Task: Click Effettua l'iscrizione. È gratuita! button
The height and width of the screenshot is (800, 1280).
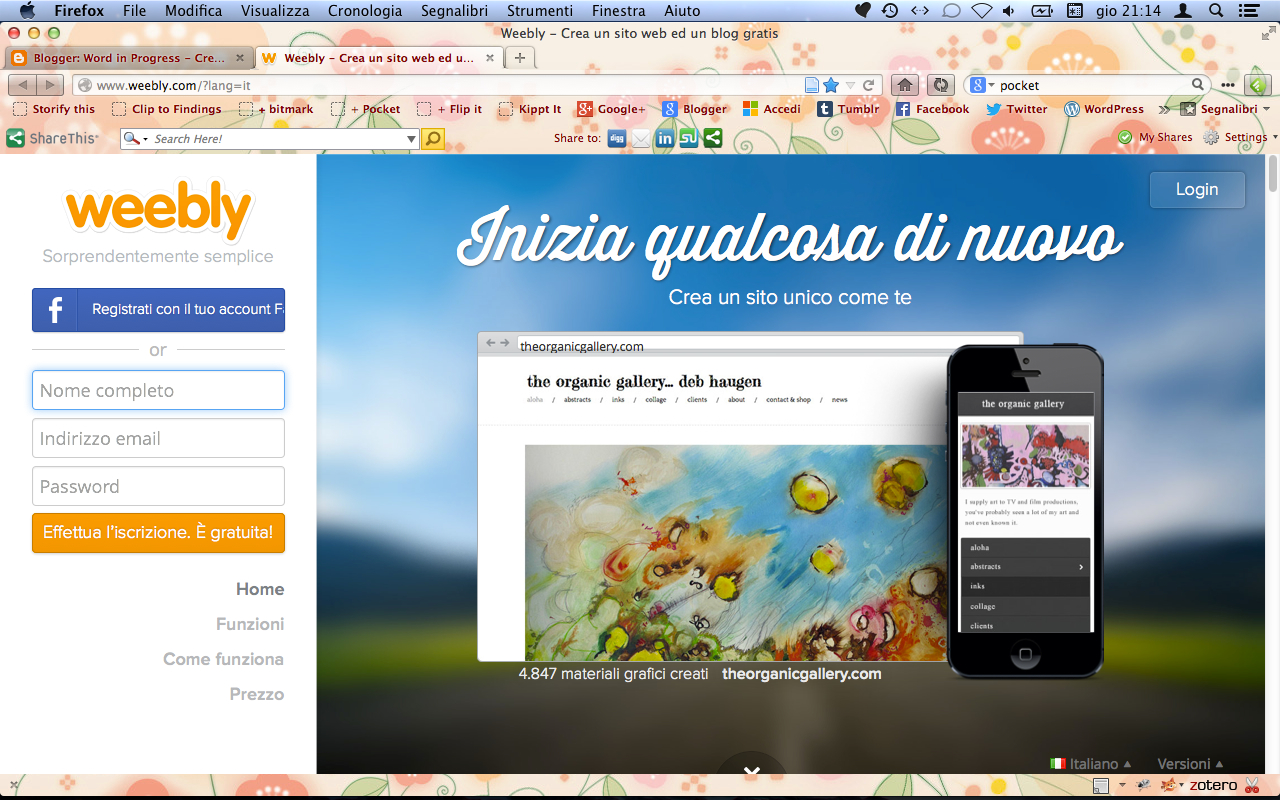Action: (158, 532)
